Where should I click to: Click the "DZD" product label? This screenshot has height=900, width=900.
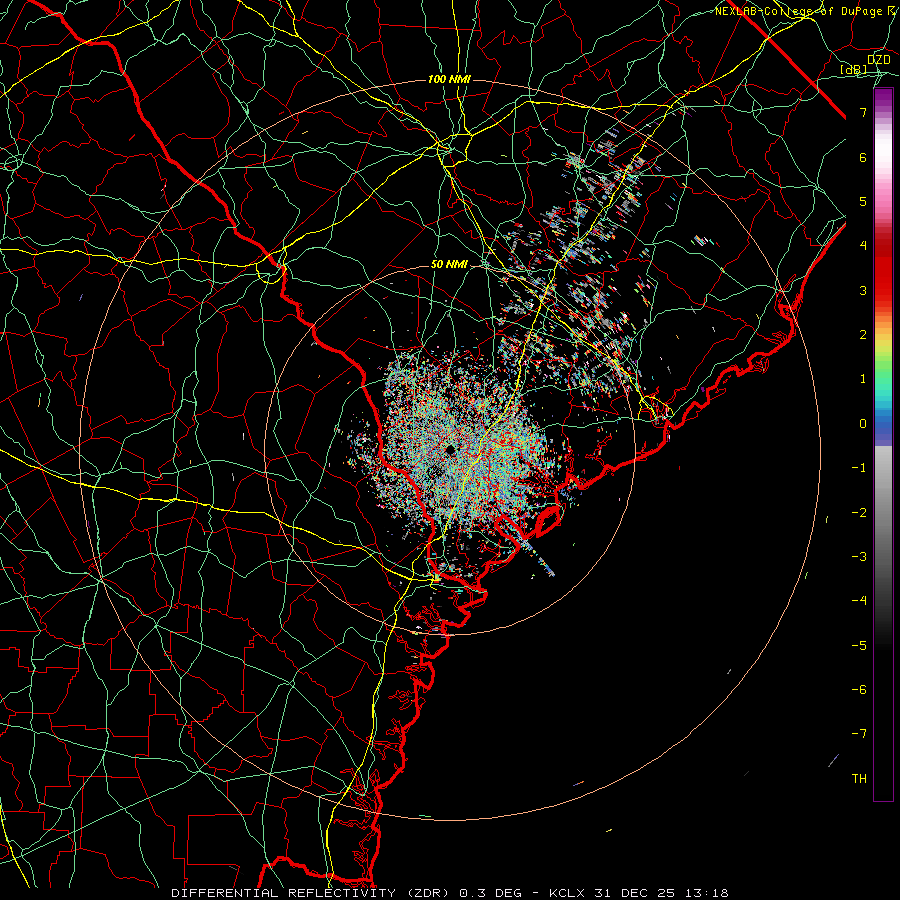pos(878,60)
